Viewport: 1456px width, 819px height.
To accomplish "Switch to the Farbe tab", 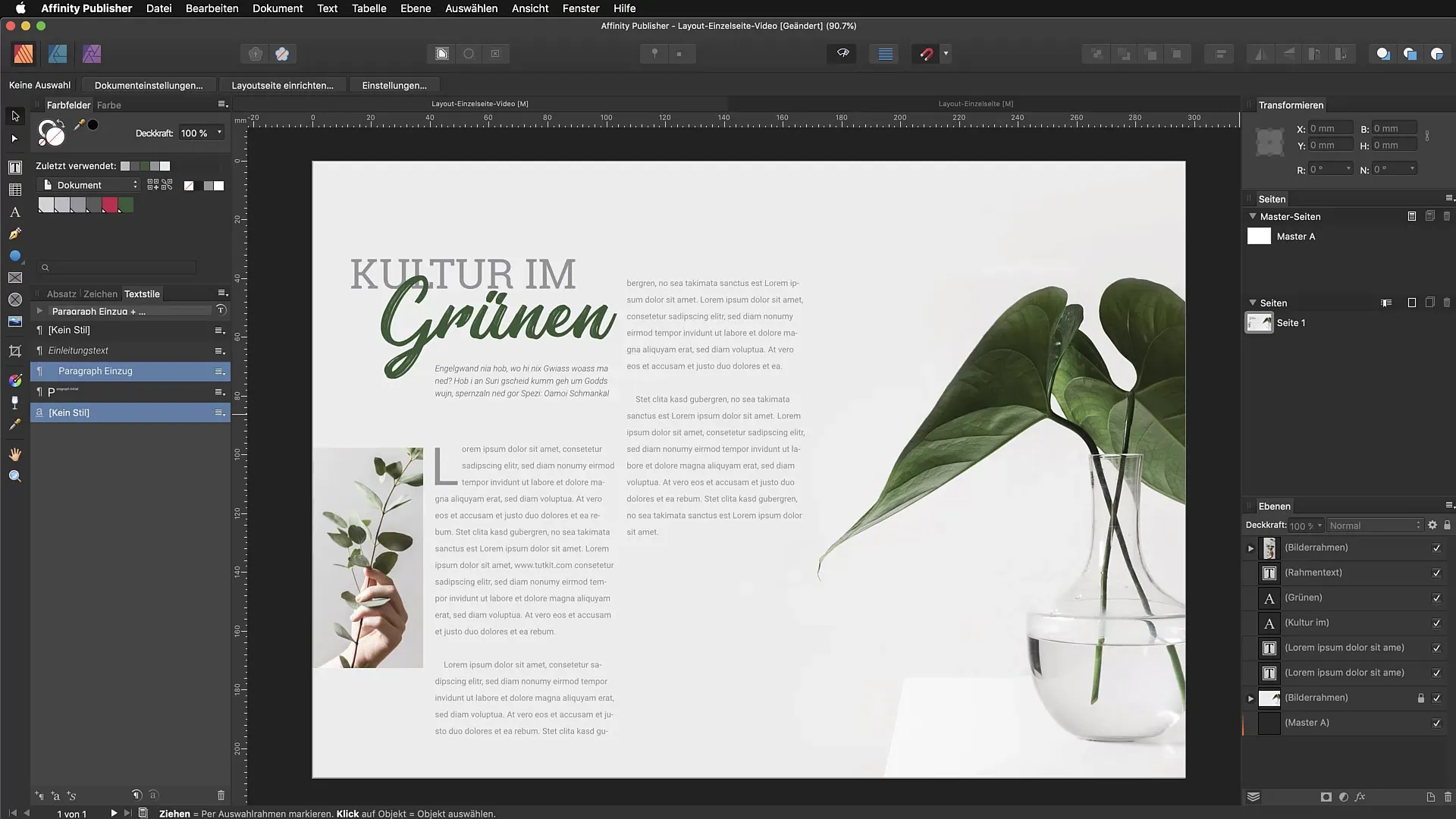I will click(109, 105).
